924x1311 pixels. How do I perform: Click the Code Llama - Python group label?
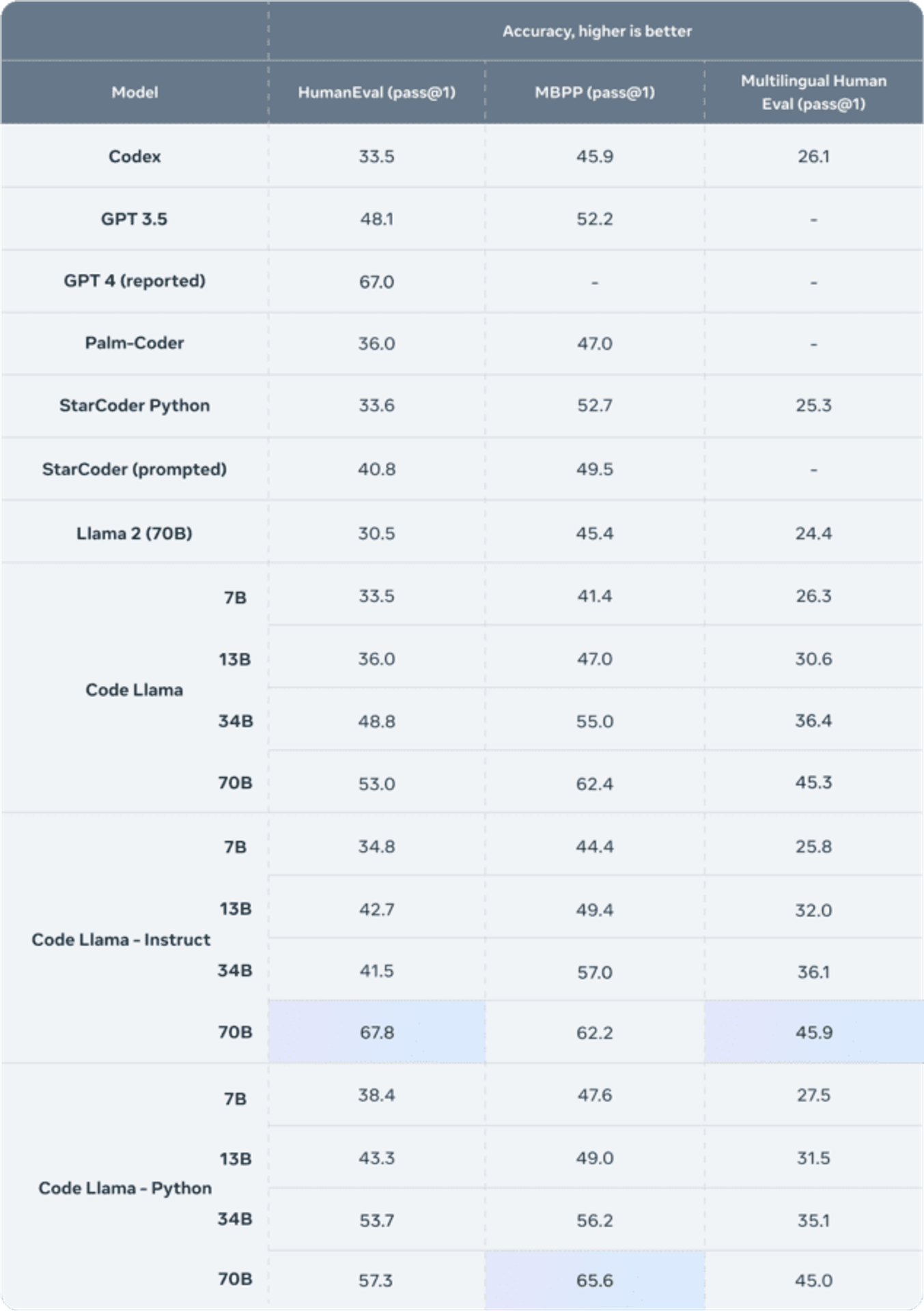point(125,1188)
